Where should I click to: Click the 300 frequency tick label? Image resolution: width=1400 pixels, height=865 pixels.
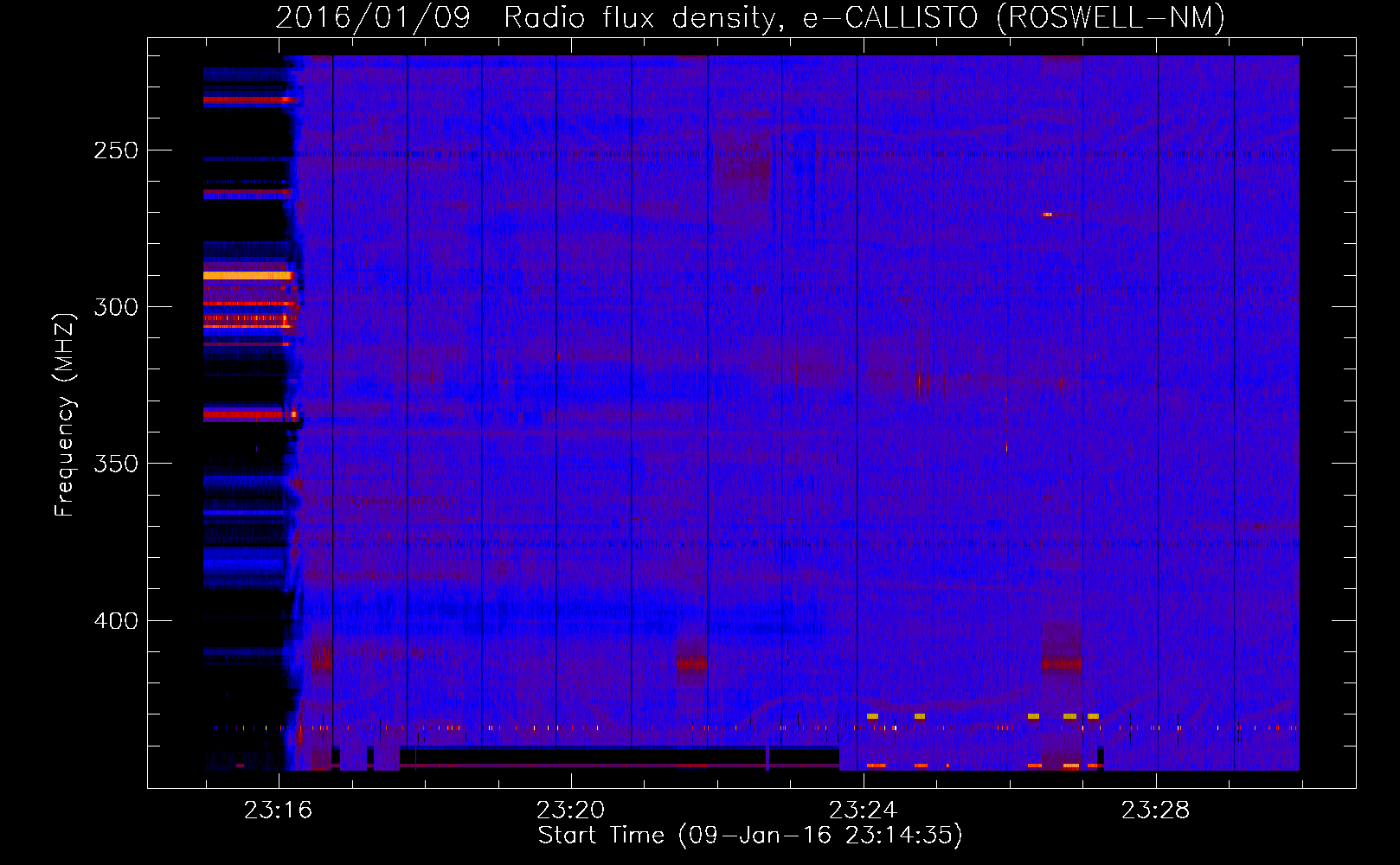pyautogui.click(x=116, y=307)
